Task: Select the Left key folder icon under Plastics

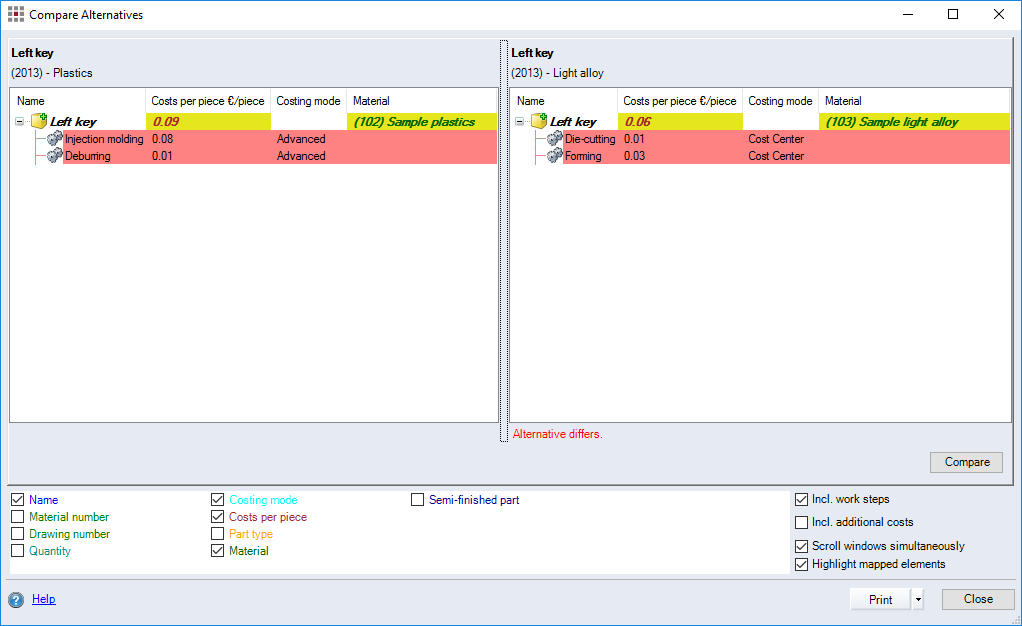Action: [37, 120]
